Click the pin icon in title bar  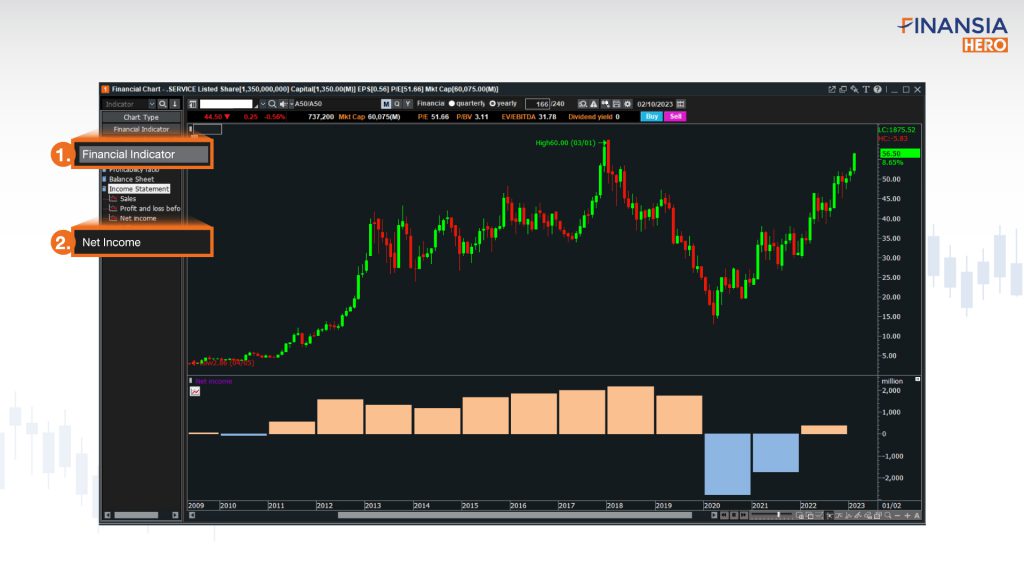pos(854,89)
